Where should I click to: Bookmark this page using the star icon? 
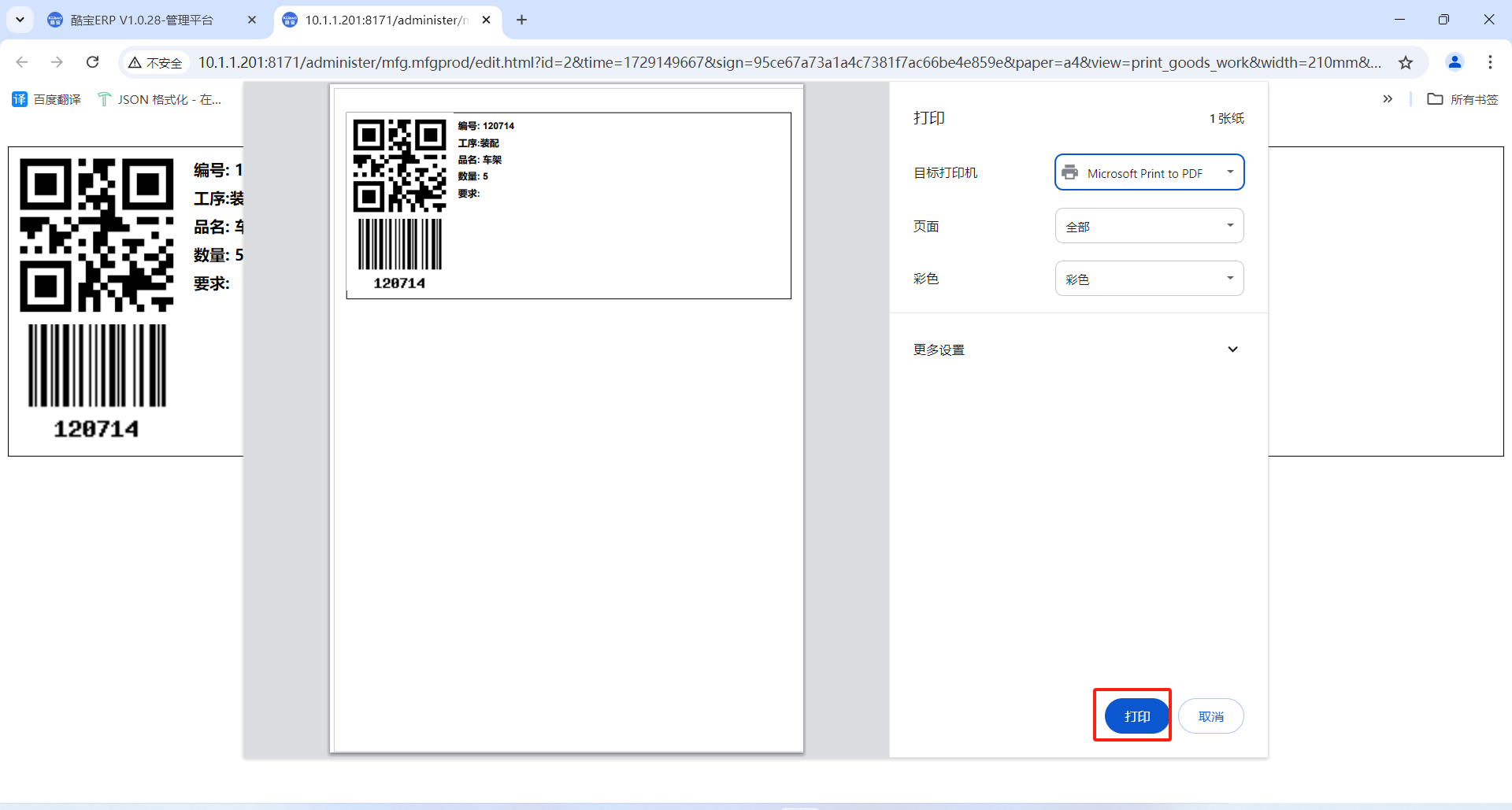1406,62
